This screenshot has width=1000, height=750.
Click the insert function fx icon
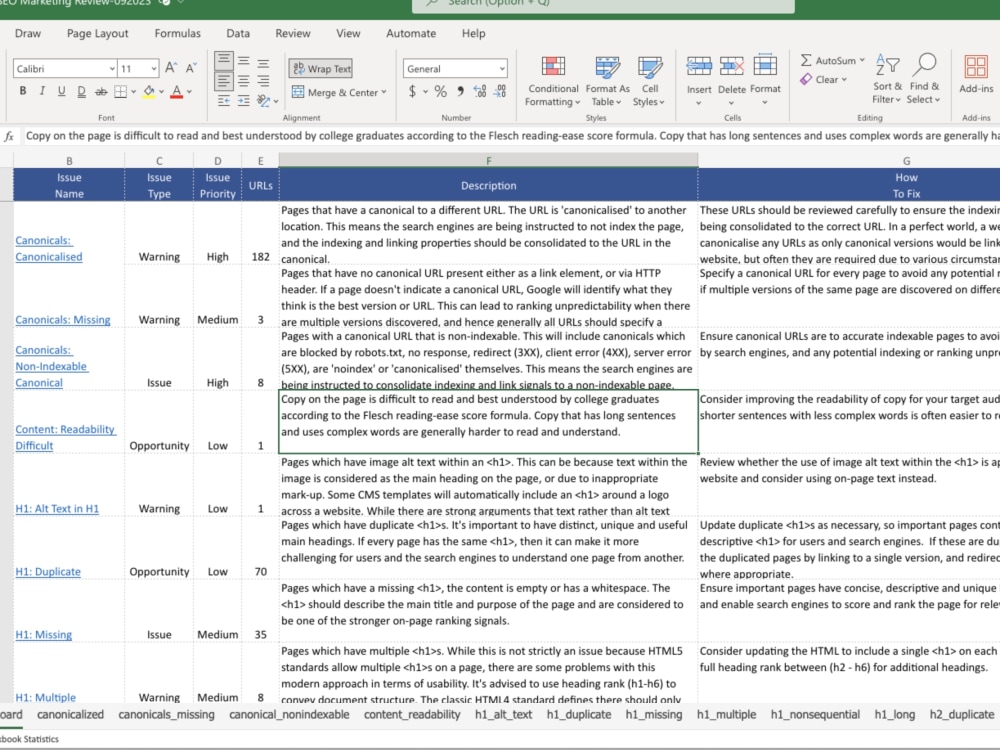(x=9, y=136)
